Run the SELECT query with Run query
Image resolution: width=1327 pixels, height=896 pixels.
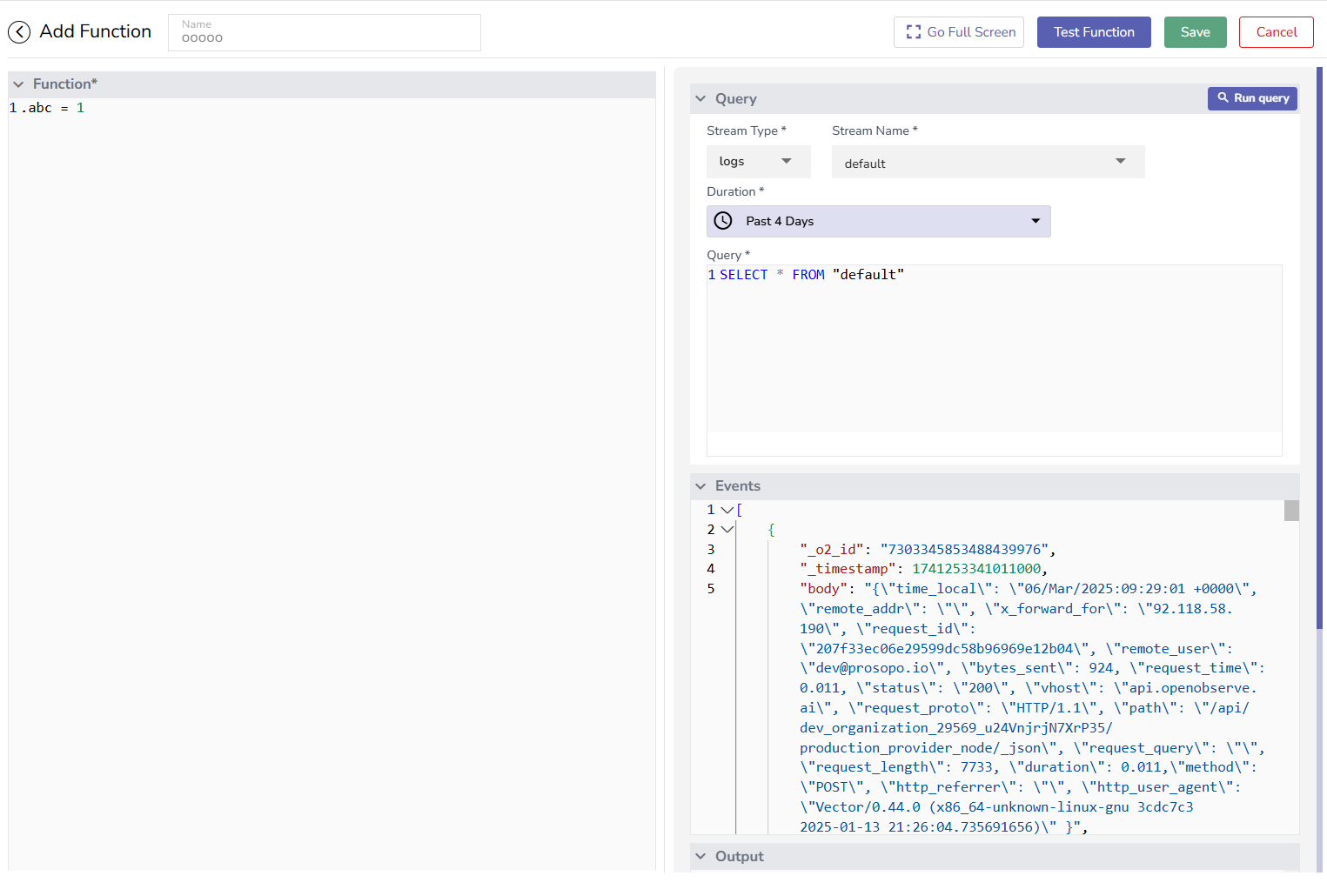coord(1252,98)
